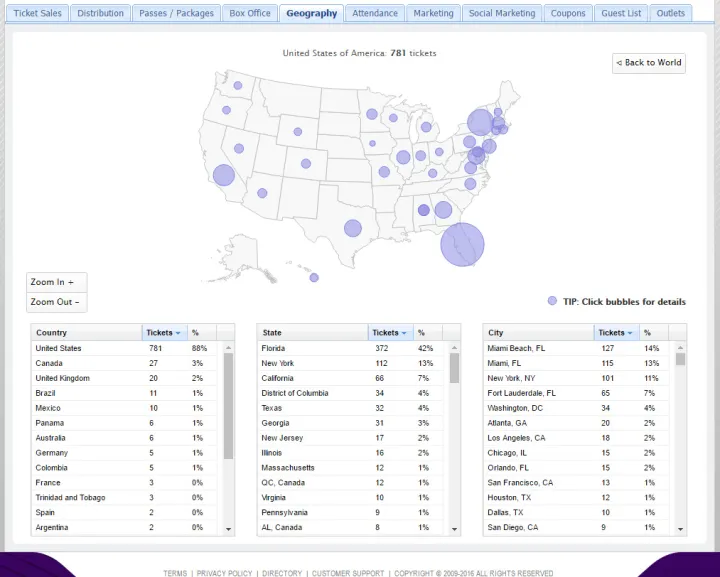Click City table scroll-up arrow
The width and height of the screenshot is (720, 577).
[x=681, y=348]
